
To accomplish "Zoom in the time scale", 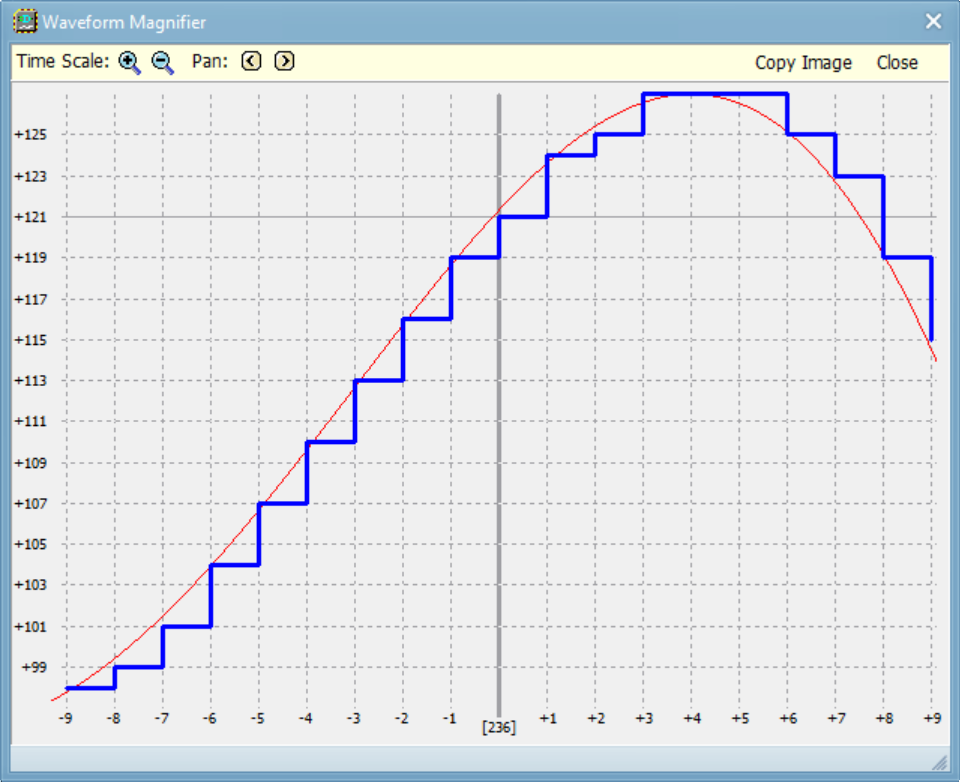I will (129, 62).
